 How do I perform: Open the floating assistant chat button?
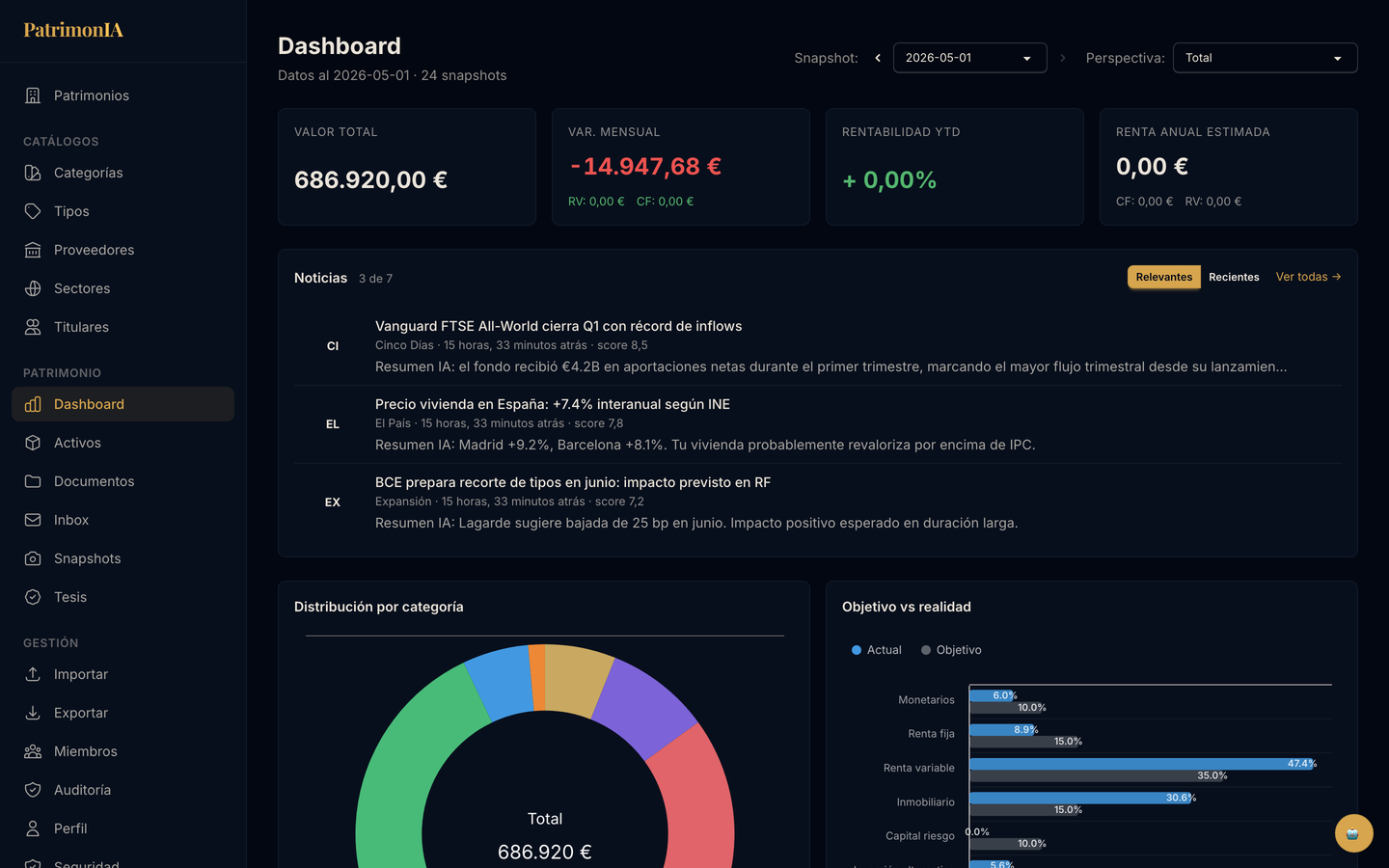1353,833
